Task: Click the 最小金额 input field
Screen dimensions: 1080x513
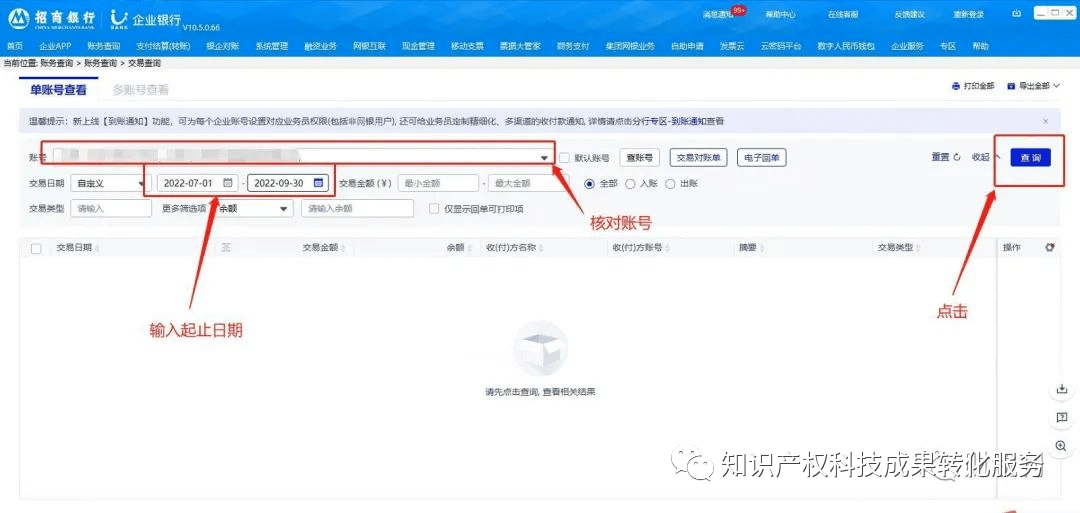Action: coord(438,183)
